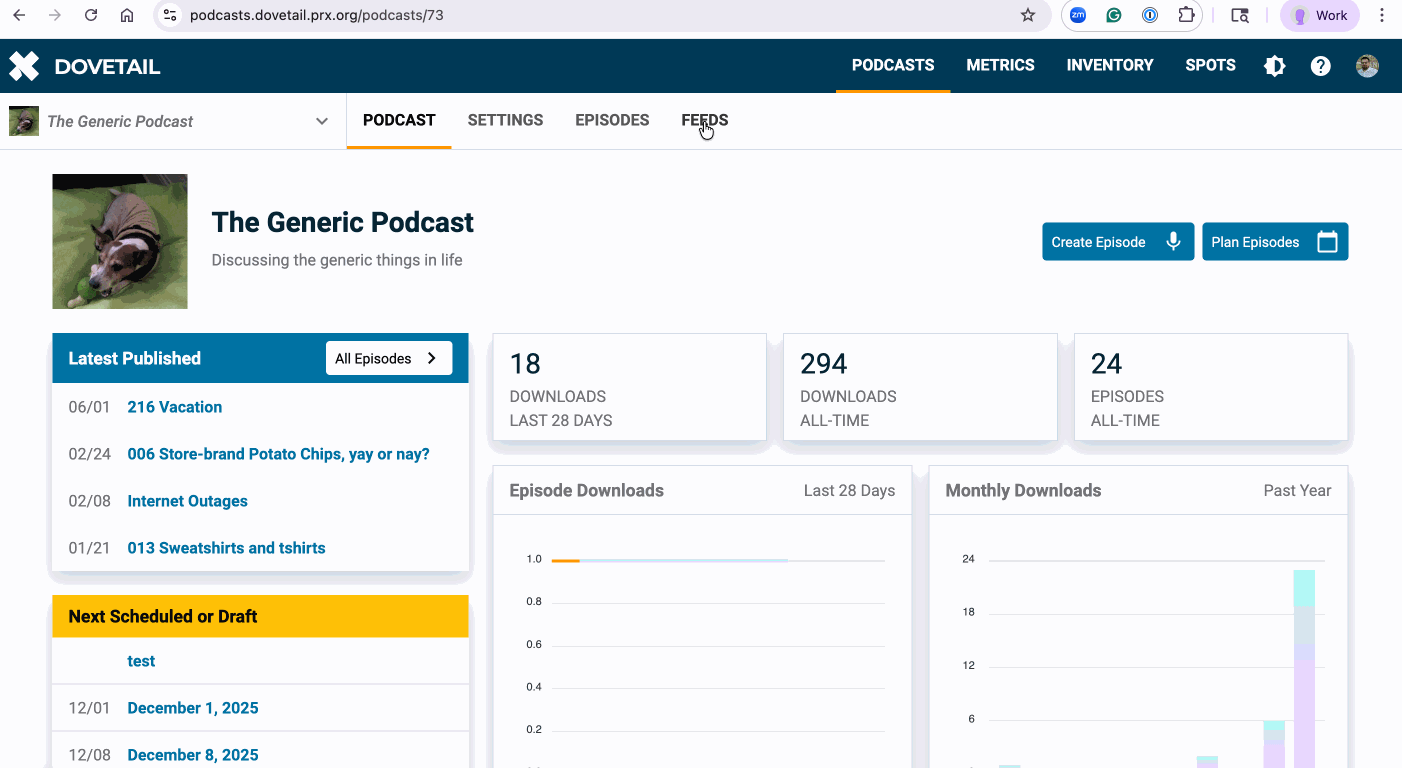The height and width of the screenshot is (768, 1402).
Task: Click the Plan Episodes button
Action: (1274, 242)
